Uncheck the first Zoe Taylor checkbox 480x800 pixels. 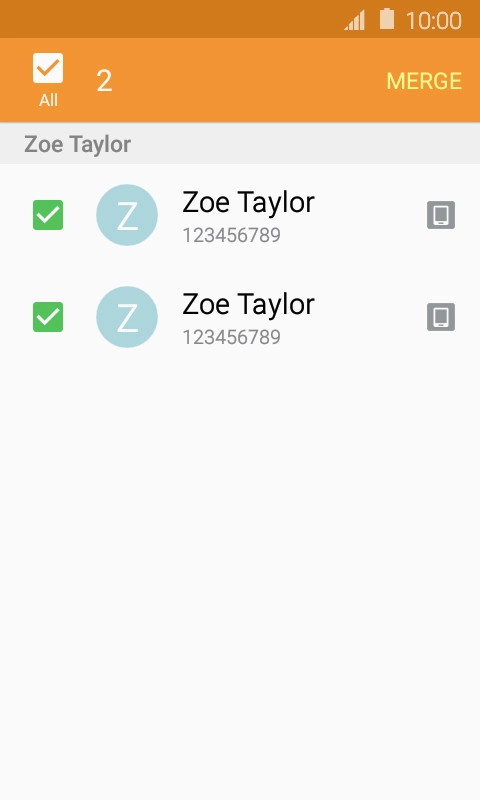[48, 215]
